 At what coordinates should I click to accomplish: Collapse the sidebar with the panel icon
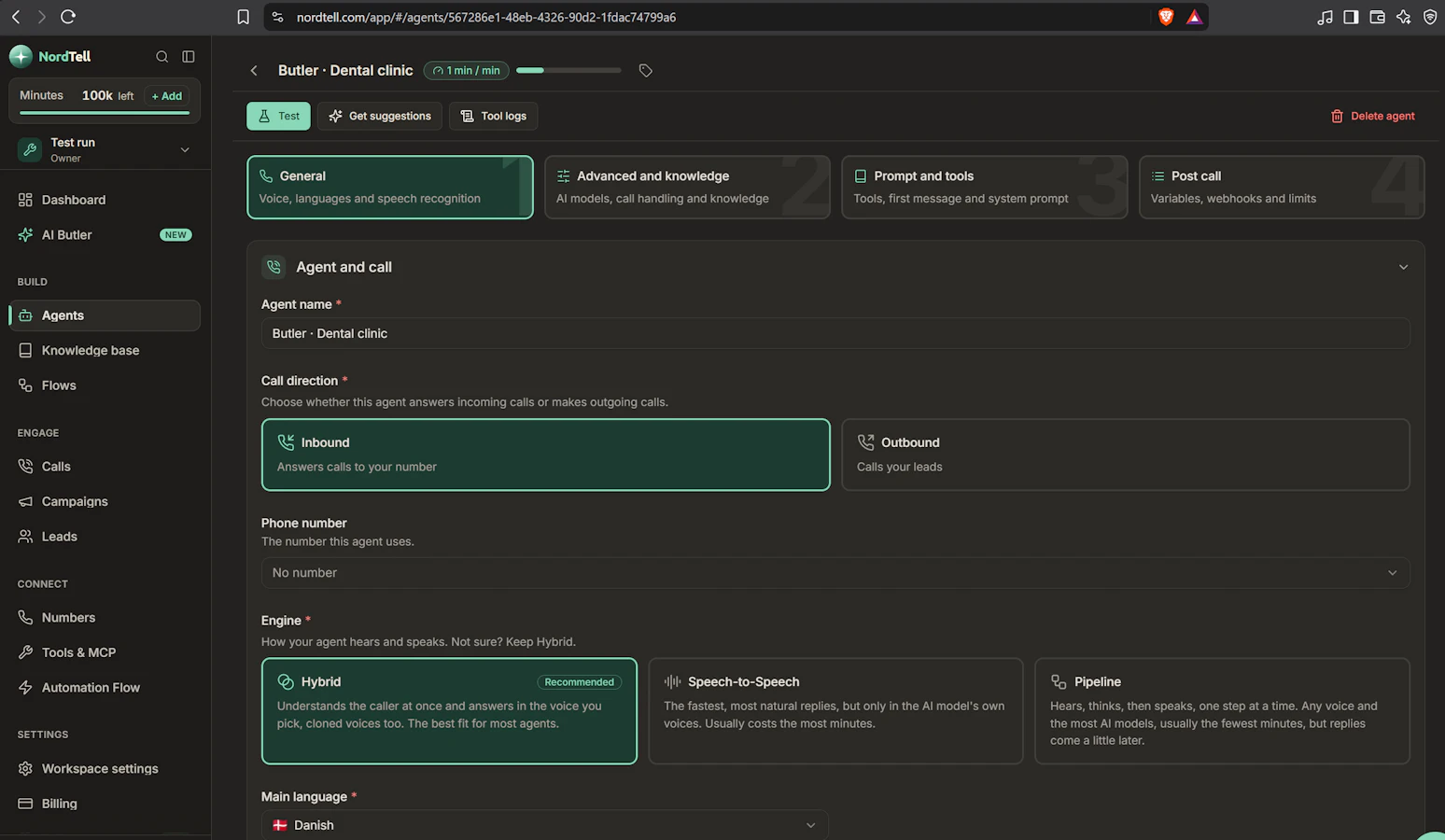[189, 57]
